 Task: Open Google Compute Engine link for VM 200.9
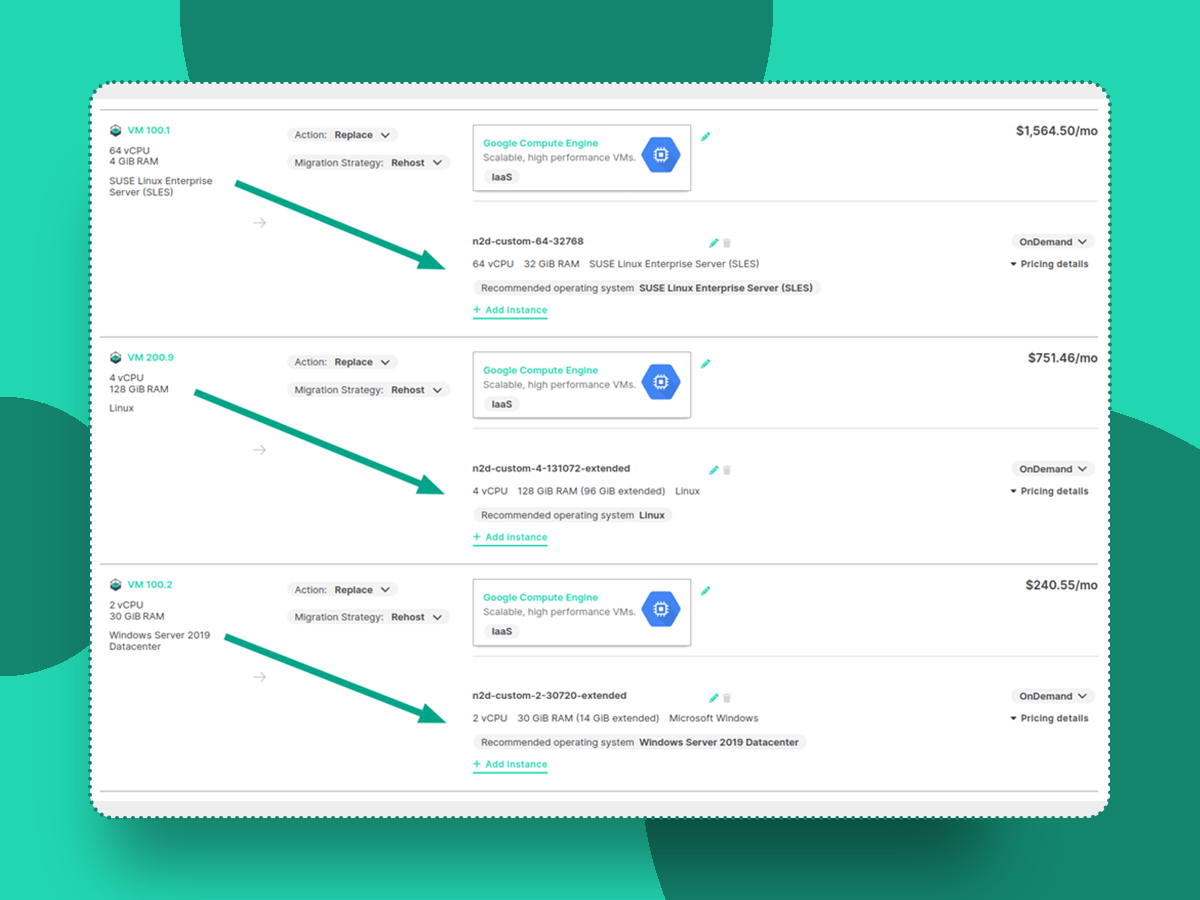point(540,370)
